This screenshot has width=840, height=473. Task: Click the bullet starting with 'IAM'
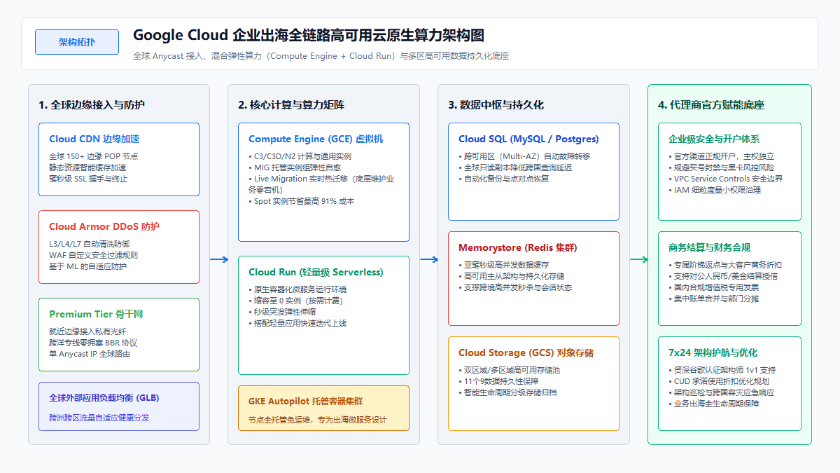click(715, 190)
